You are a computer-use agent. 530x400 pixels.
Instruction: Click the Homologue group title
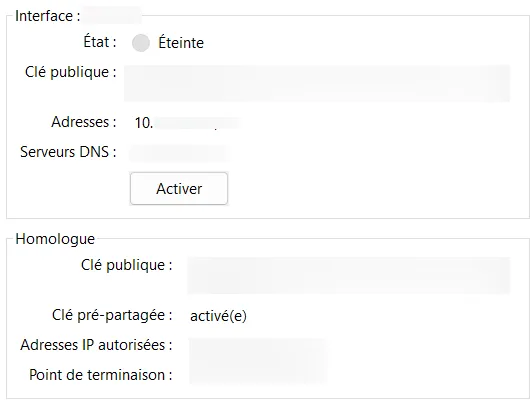(55, 239)
